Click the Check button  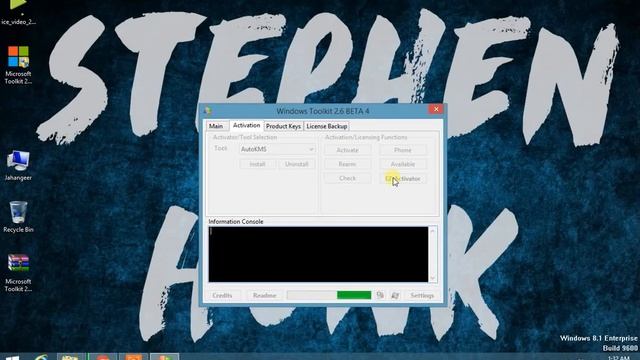point(347,178)
